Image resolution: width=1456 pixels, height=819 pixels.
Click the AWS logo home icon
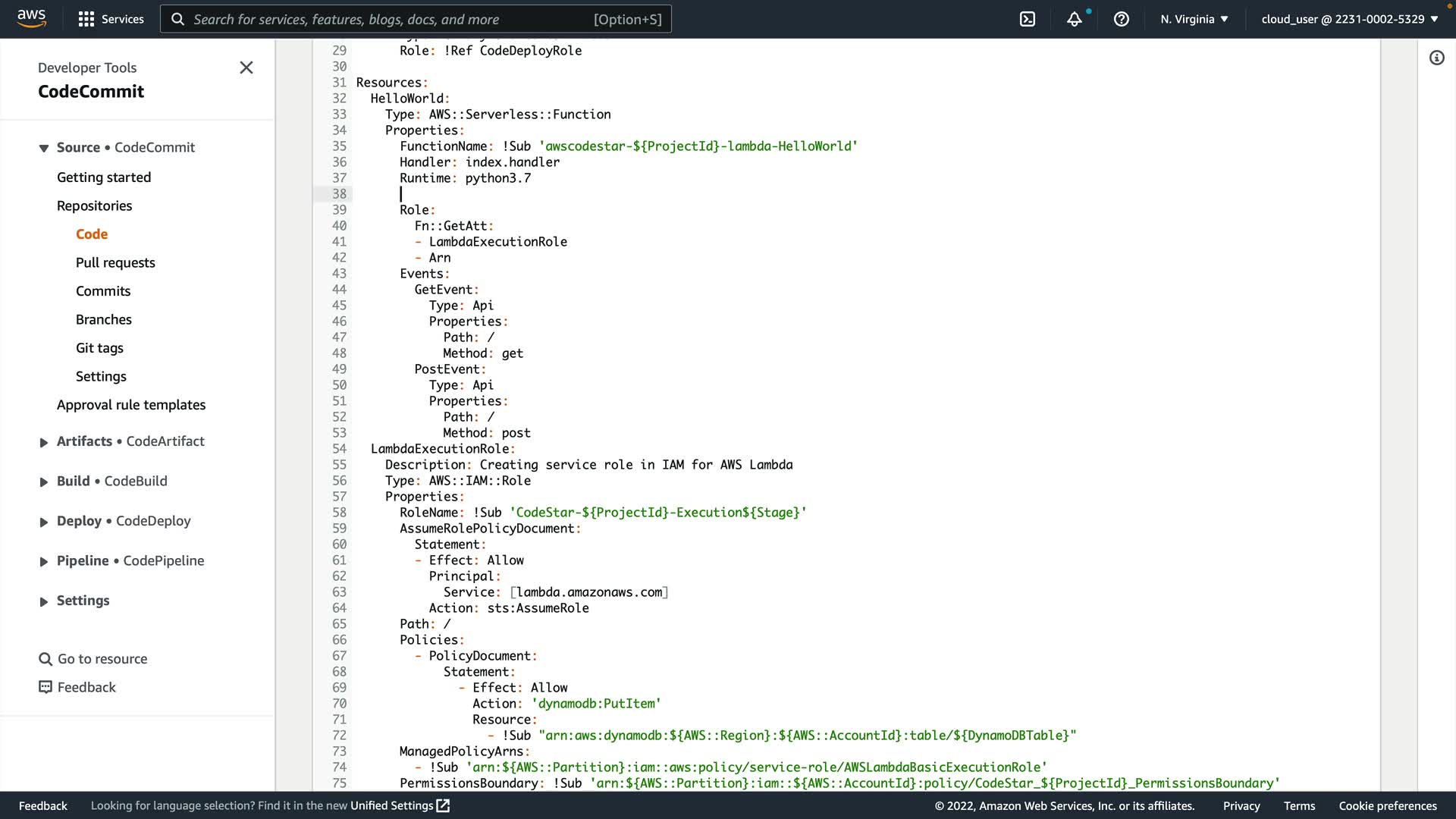[31, 18]
